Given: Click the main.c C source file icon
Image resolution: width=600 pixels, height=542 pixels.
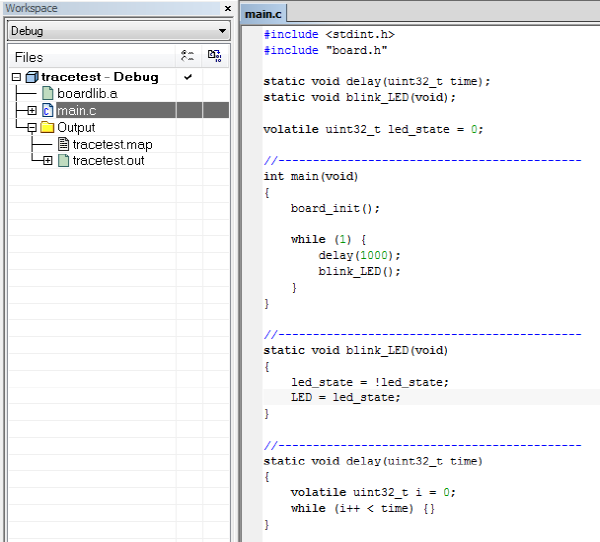Looking at the screenshot, I should tap(47, 110).
